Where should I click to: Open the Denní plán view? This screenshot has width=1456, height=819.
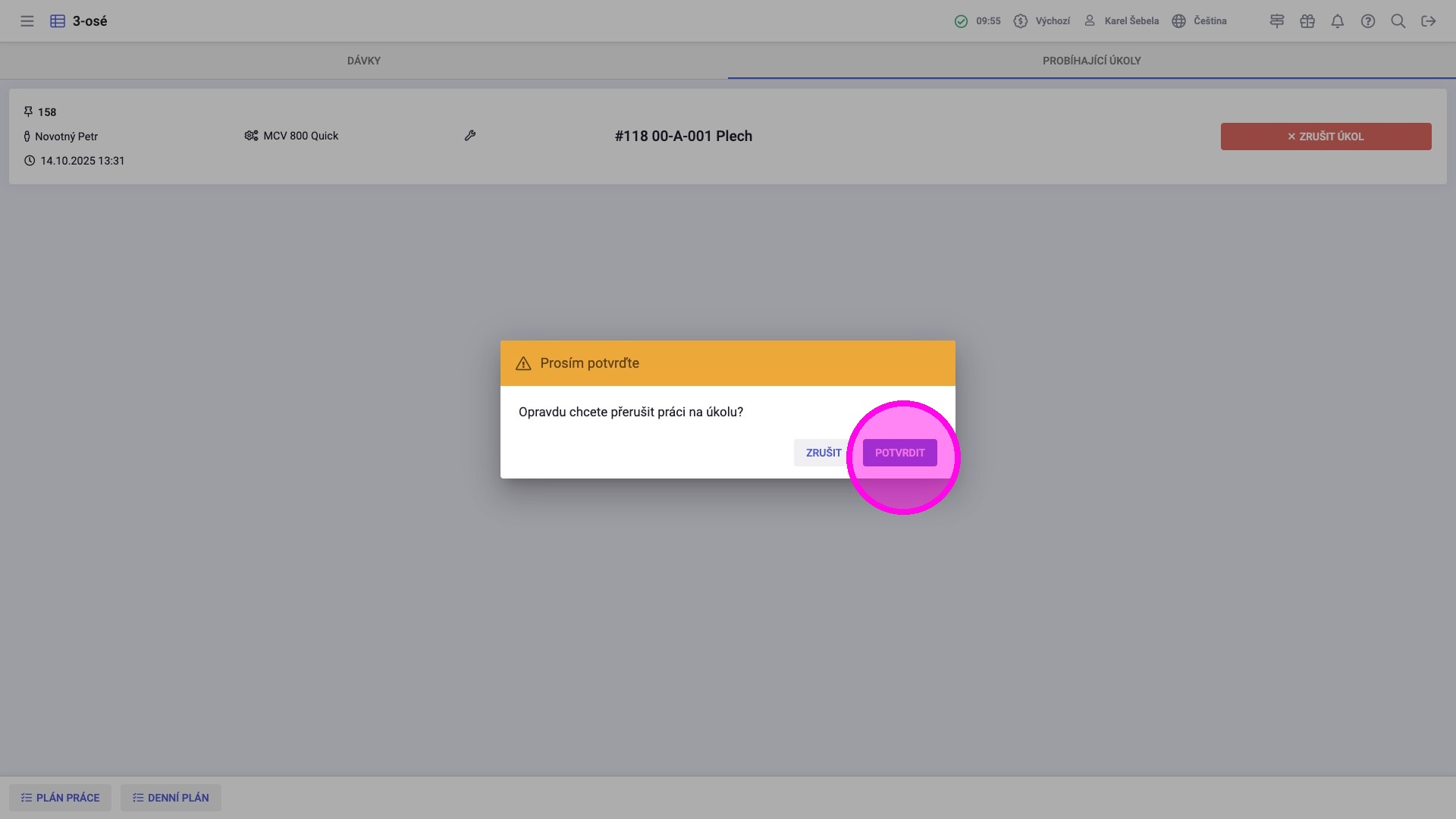click(x=171, y=798)
